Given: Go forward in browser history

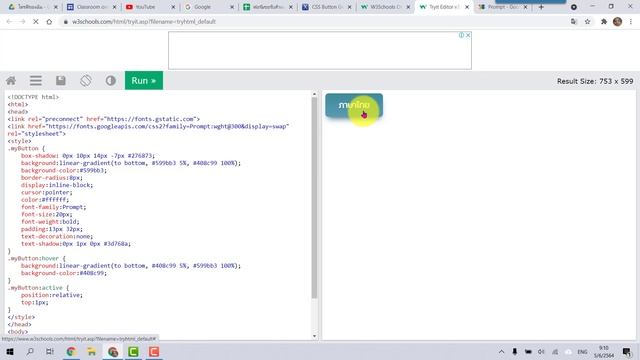Looking at the screenshot, I should tap(22, 22).
